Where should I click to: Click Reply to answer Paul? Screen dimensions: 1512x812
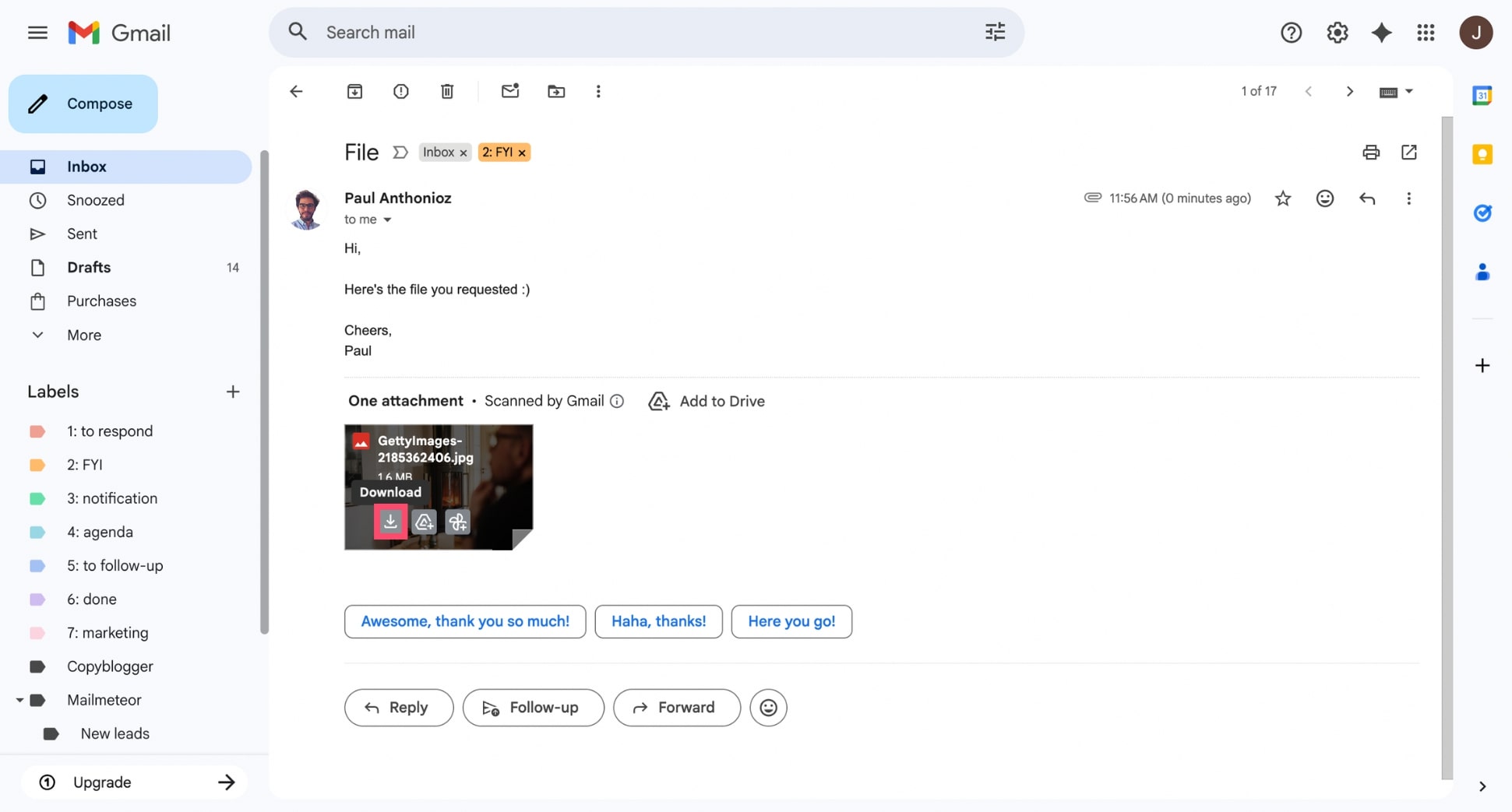pos(398,708)
